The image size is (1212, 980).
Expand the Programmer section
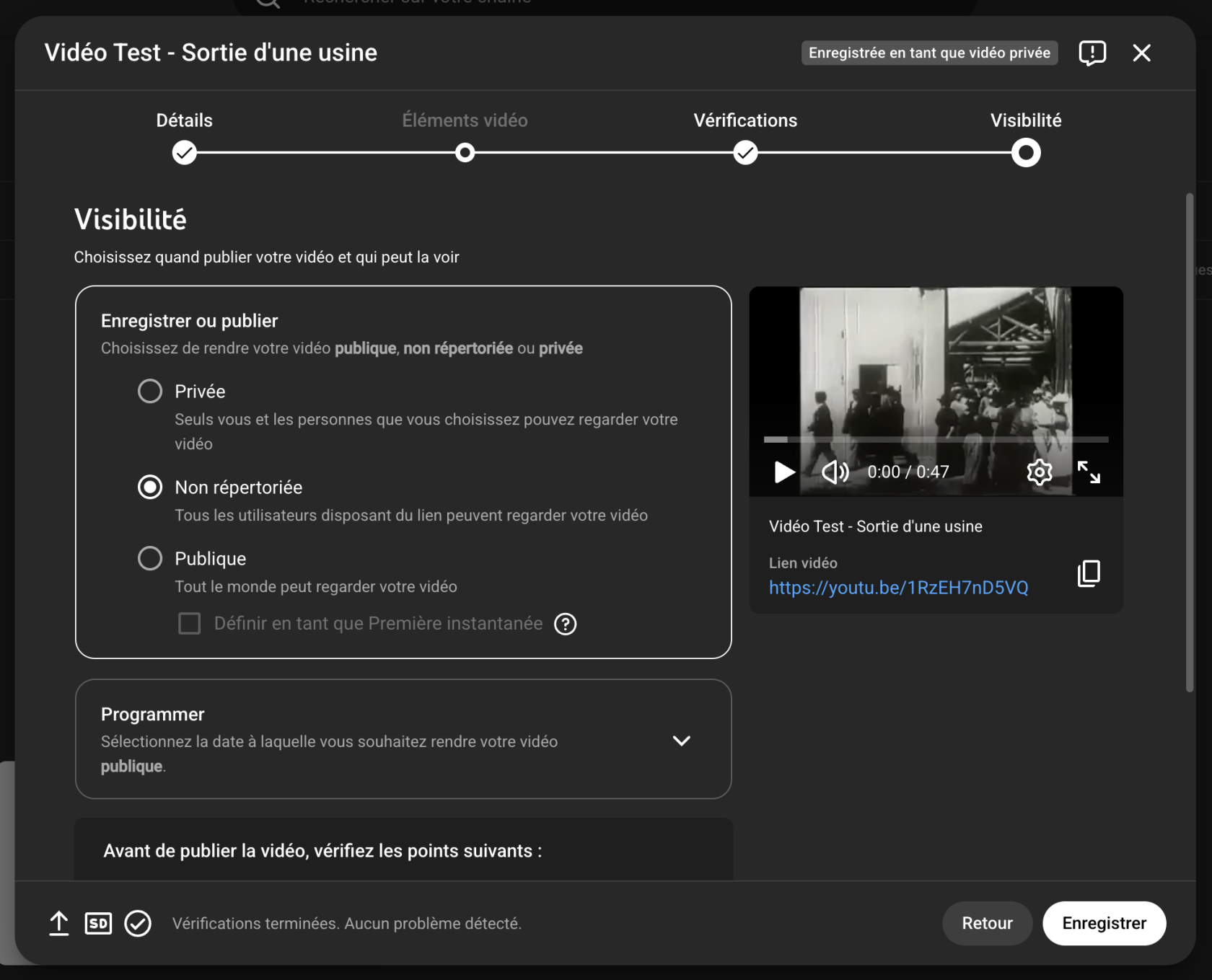point(681,741)
